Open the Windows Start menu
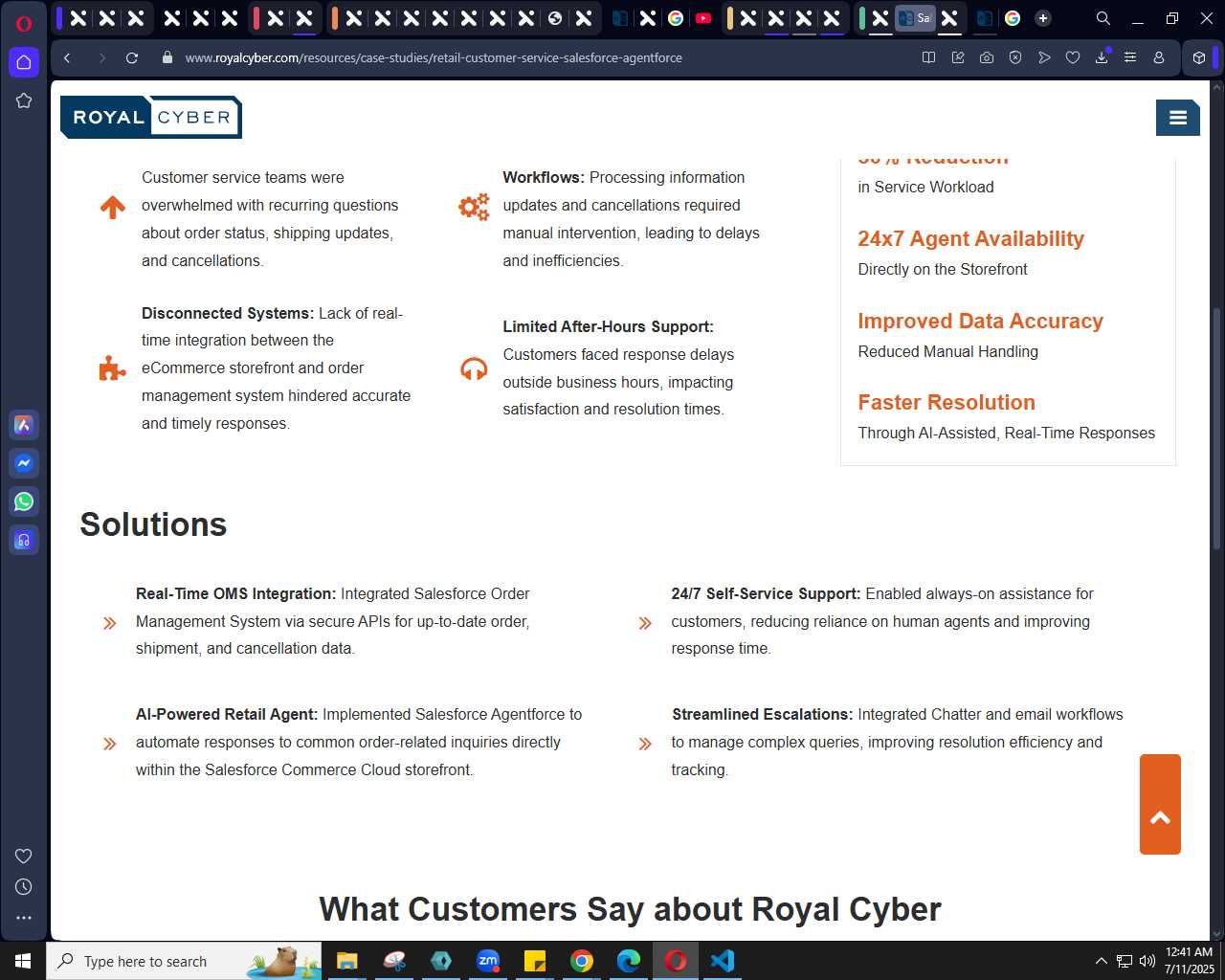This screenshot has width=1225, height=980. pos(23,961)
